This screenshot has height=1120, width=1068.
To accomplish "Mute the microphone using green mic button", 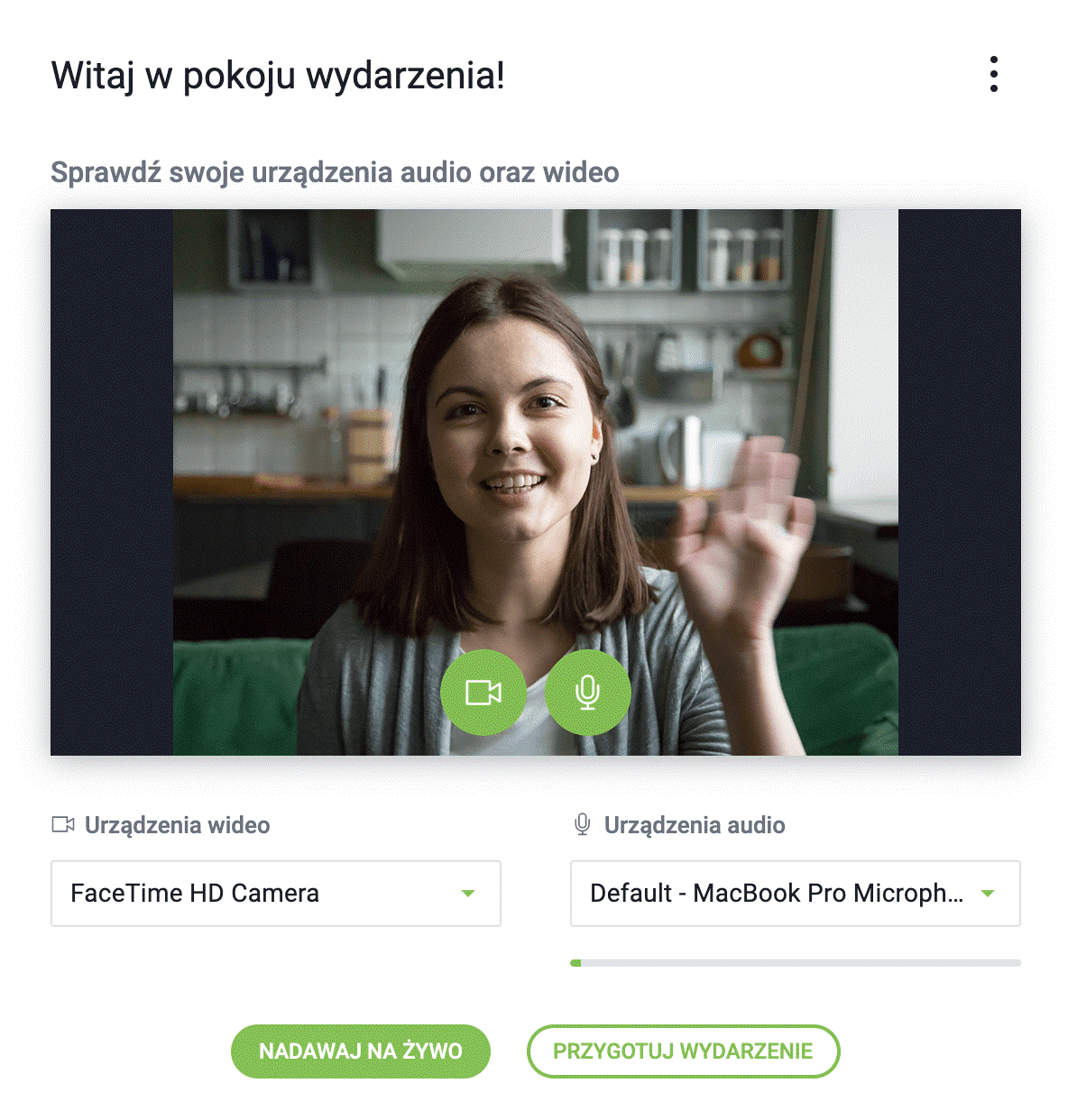I will pyautogui.click(x=587, y=692).
